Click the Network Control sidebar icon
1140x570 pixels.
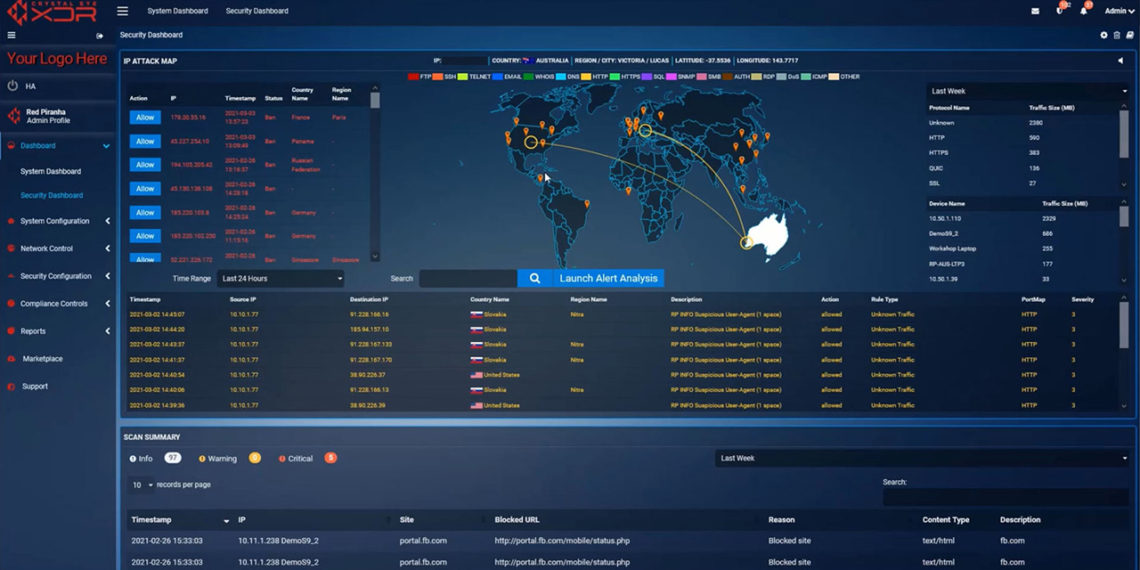(11, 249)
